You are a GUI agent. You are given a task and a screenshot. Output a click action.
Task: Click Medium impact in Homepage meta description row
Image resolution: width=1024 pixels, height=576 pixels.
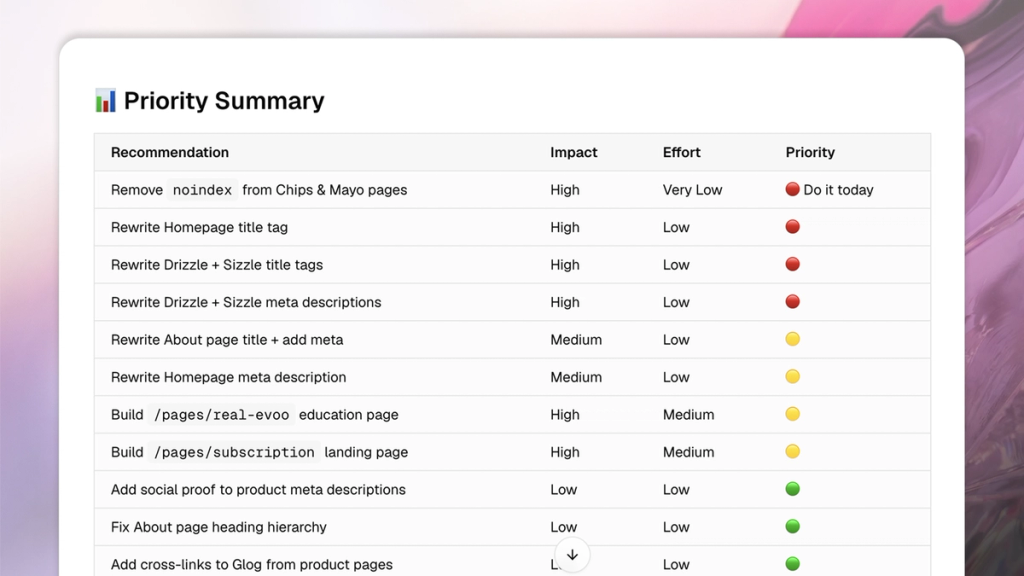pyautogui.click(x=575, y=377)
